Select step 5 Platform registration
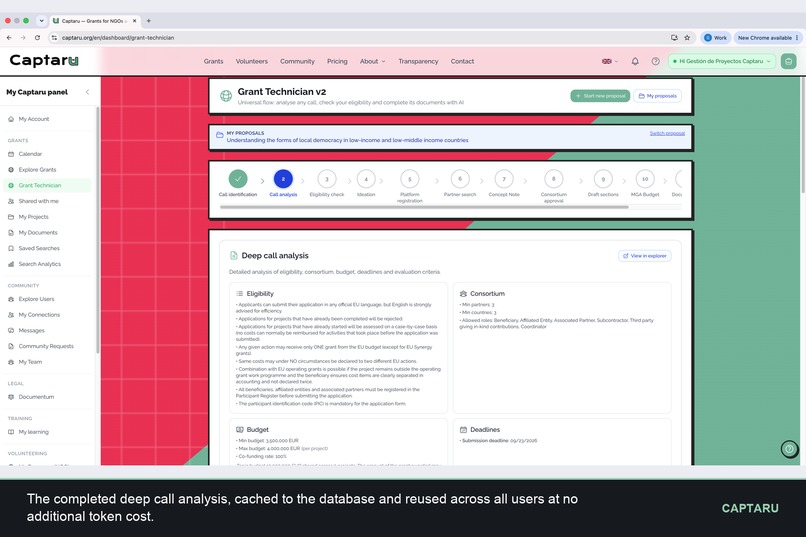 click(410, 179)
